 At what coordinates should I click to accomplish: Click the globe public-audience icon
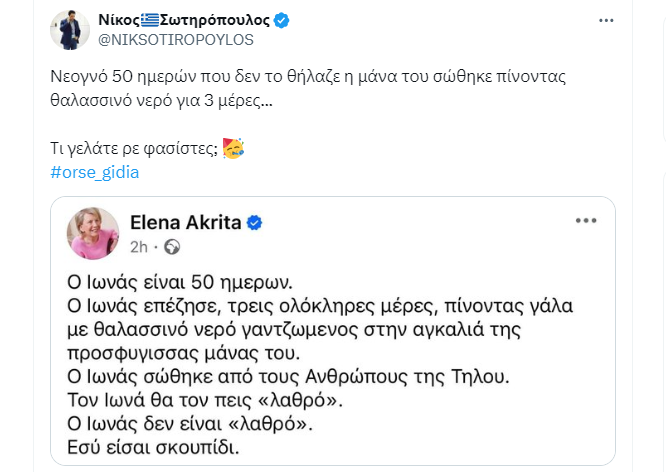[171, 246]
